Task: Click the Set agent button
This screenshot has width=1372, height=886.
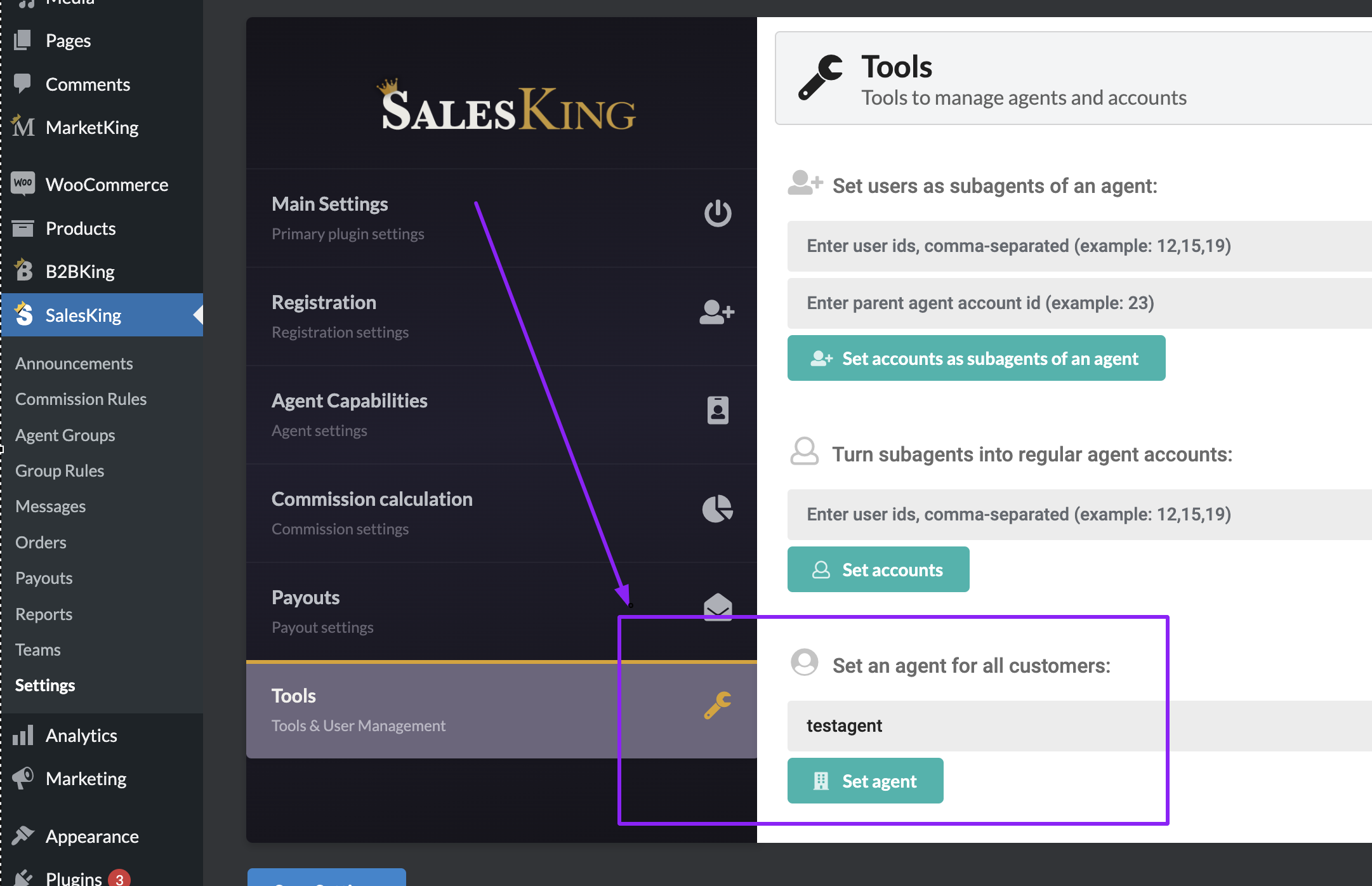Action: point(865,781)
